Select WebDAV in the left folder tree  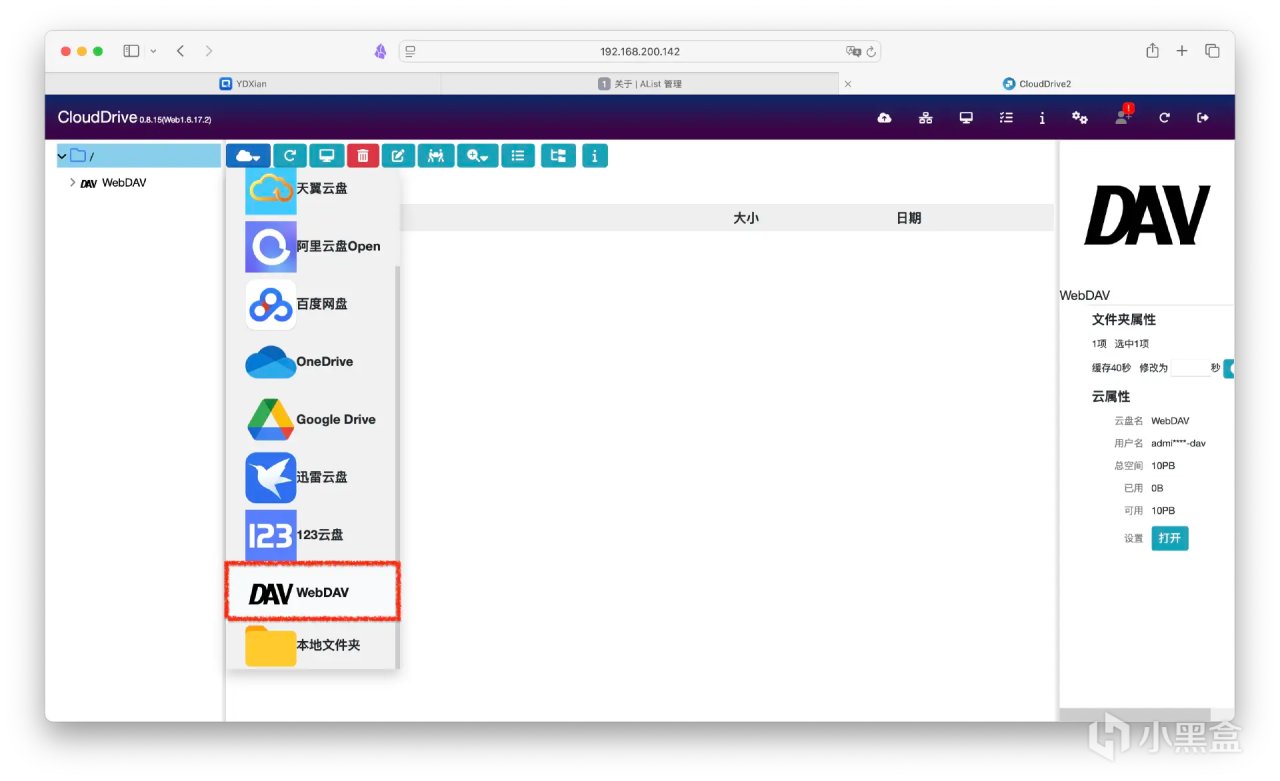[124, 183]
